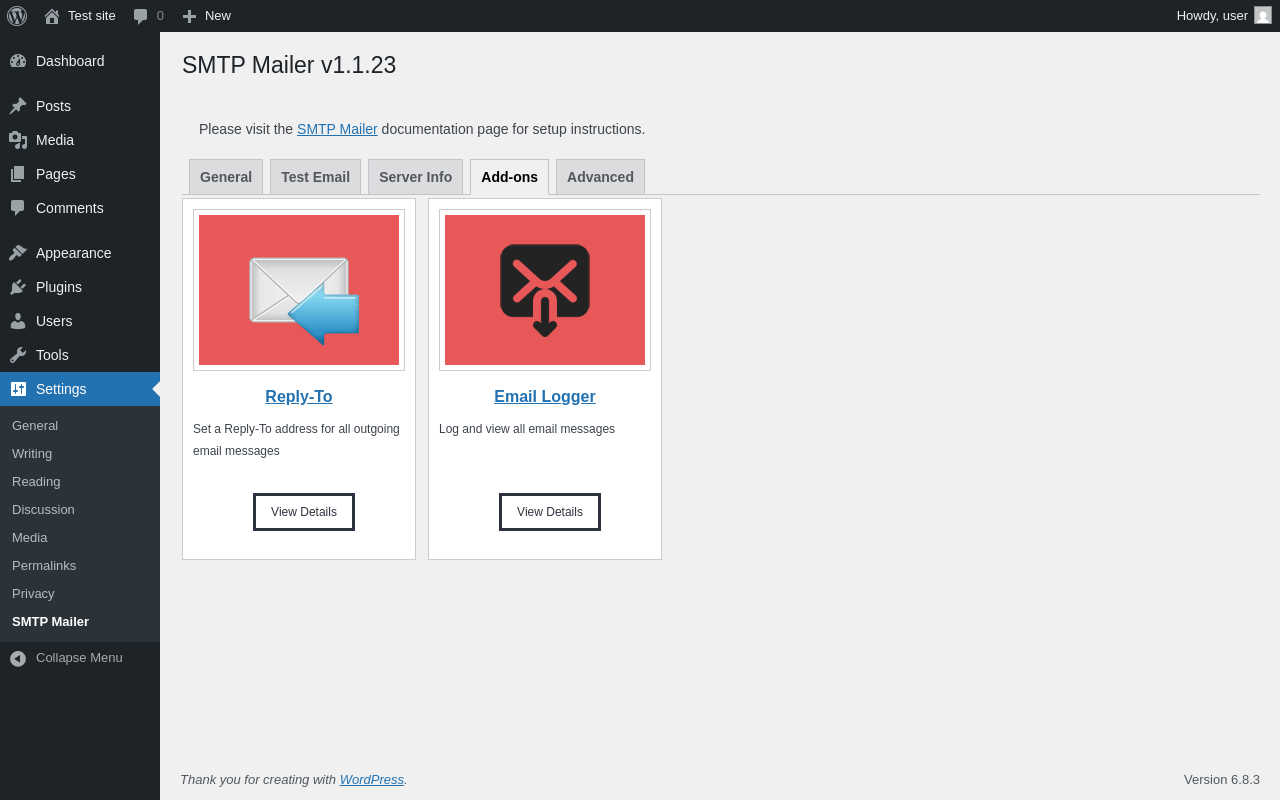The width and height of the screenshot is (1280, 800).
Task: Click the Dashboard gauge icon
Action: [x=18, y=61]
